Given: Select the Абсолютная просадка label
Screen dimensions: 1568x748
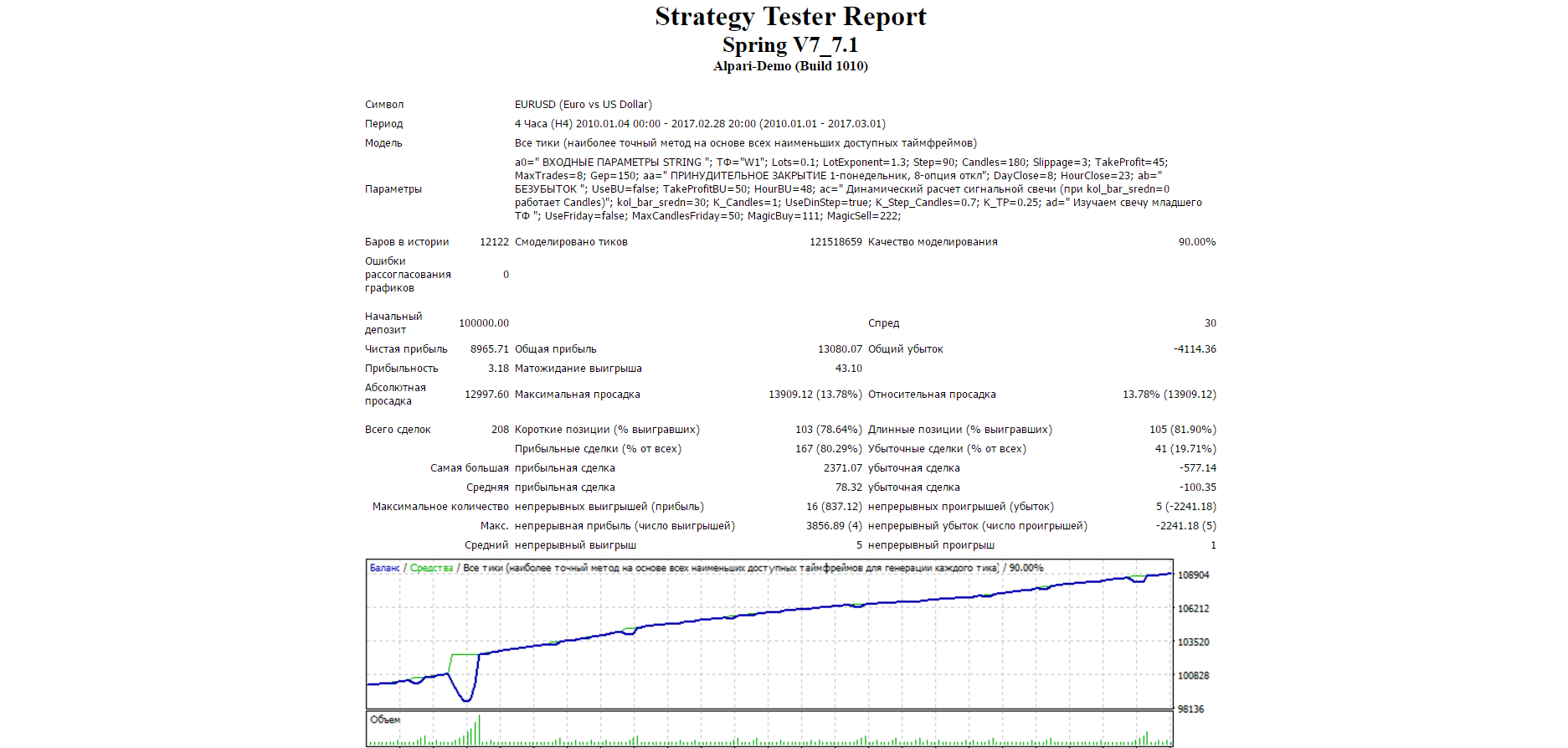Looking at the screenshot, I should point(395,395).
